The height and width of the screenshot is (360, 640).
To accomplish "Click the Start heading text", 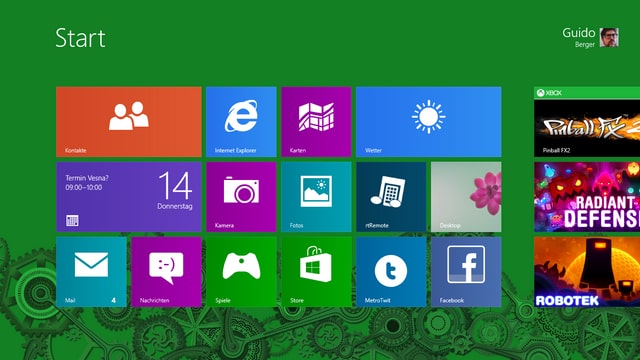I will (x=80, y=38).
